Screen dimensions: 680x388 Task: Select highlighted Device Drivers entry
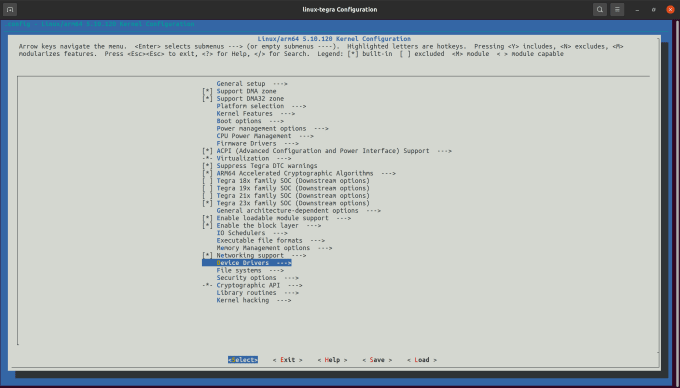[247, 263]
